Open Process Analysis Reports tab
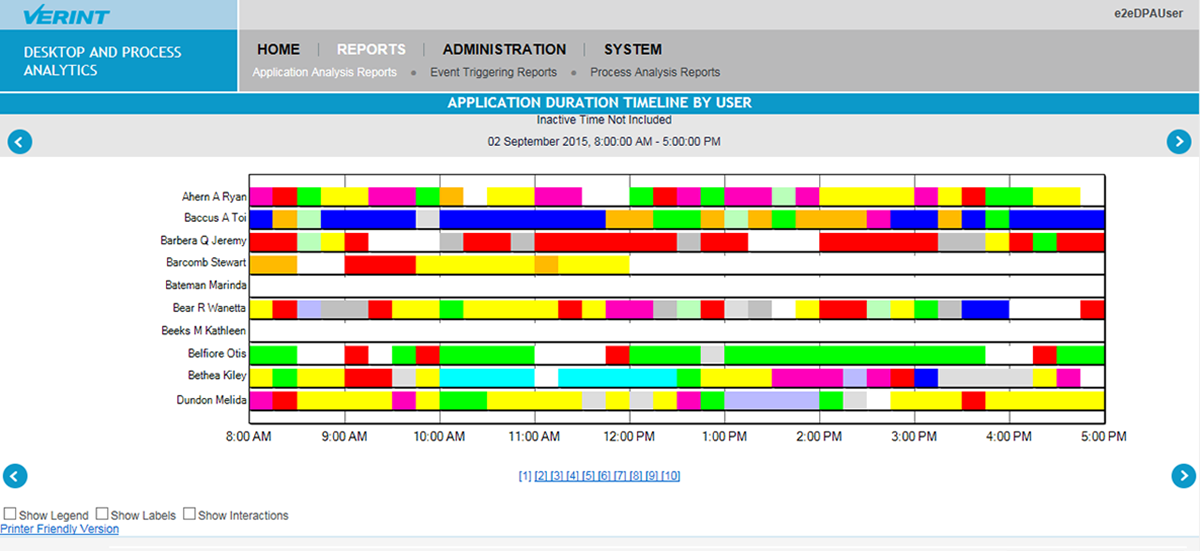Viewport: 1200px width, 551px height. 654,72
